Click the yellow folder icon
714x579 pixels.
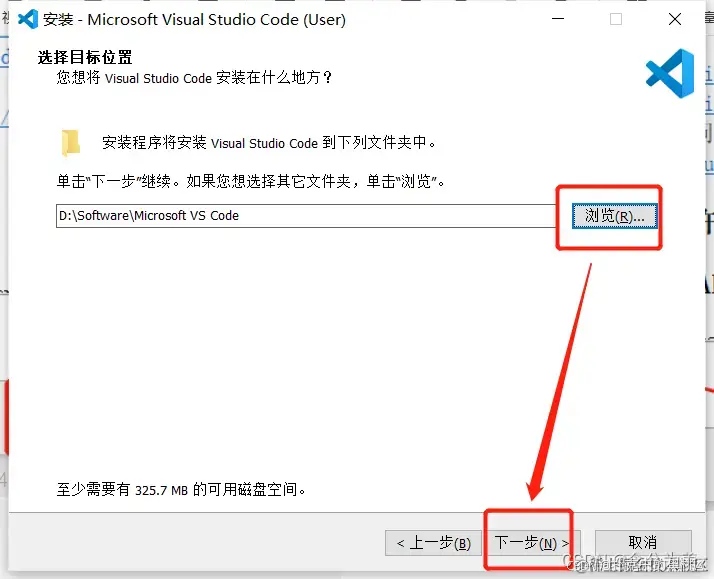(71, 142)
